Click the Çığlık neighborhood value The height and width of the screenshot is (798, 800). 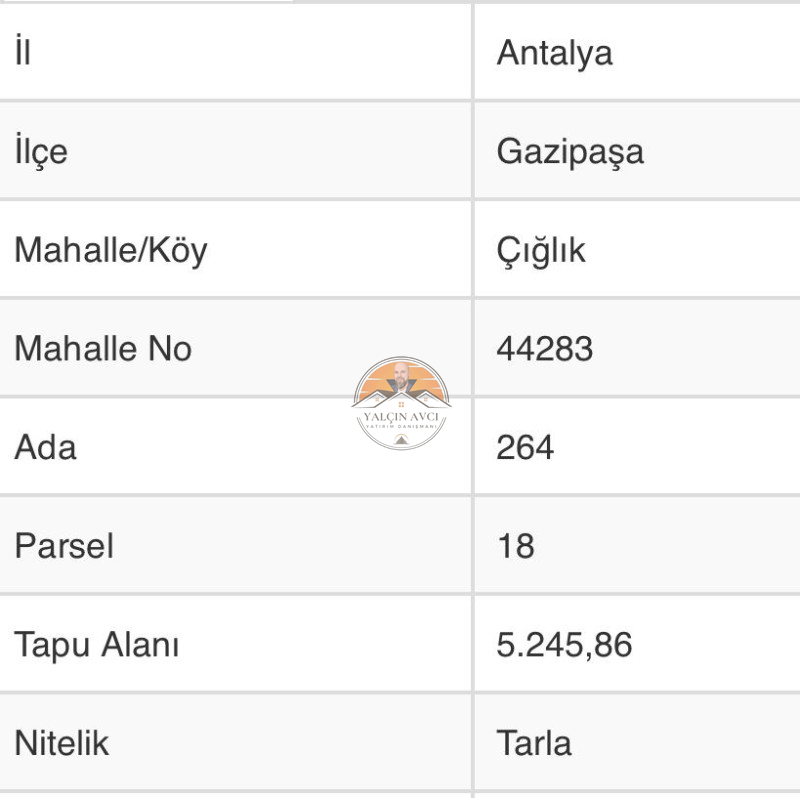[x=541, y=251]
